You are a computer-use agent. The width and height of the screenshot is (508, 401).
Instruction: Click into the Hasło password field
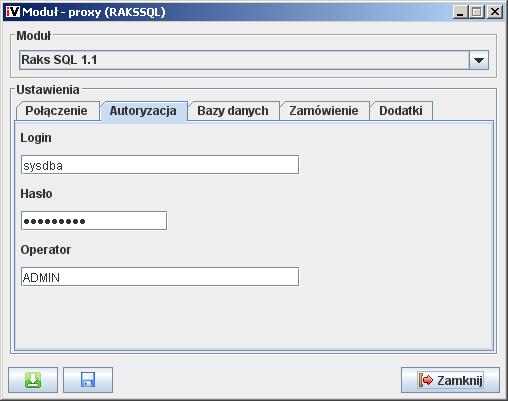point(94,220)
